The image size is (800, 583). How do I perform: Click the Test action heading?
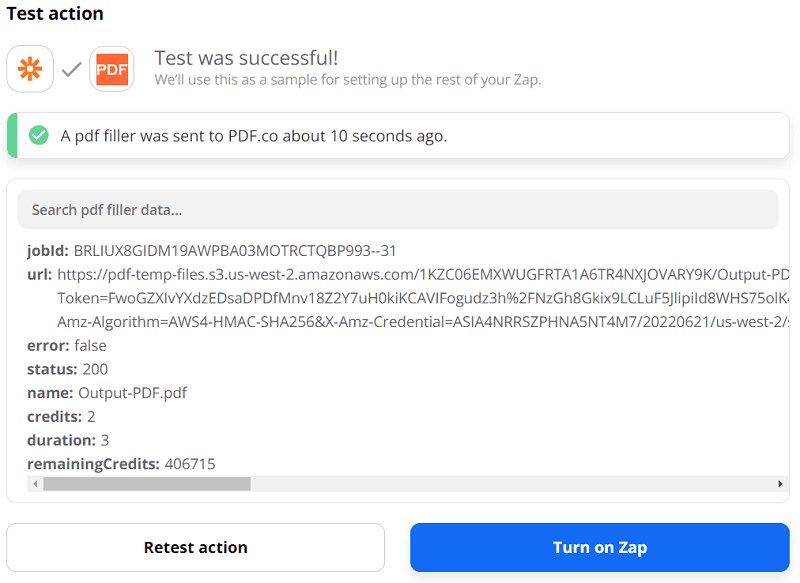click(x=55, y=14)
